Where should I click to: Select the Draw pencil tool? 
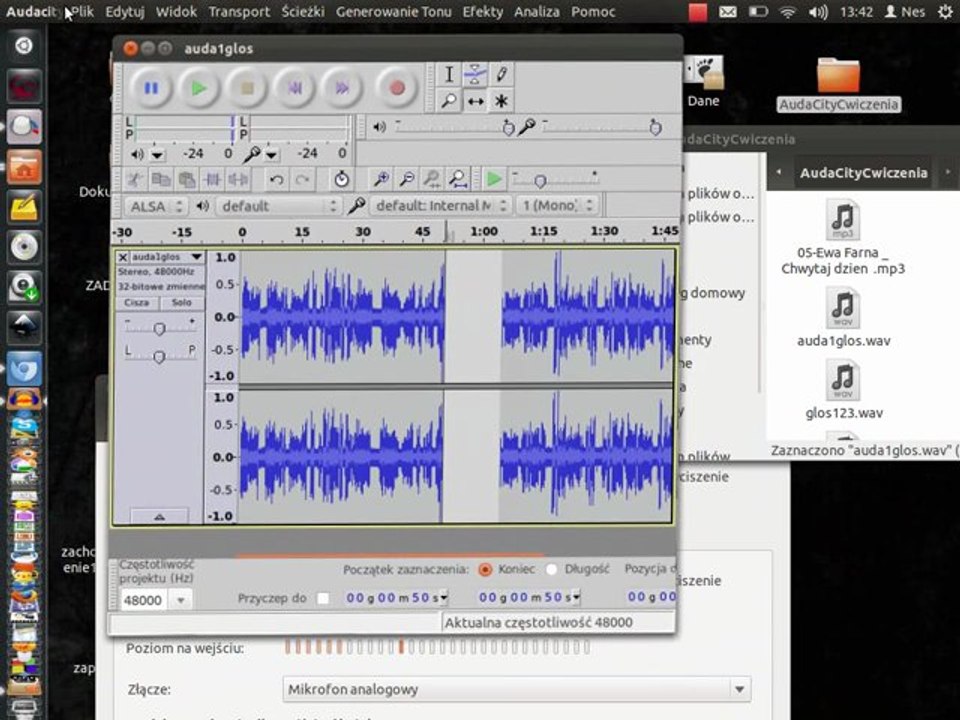(x=501, y=75)
